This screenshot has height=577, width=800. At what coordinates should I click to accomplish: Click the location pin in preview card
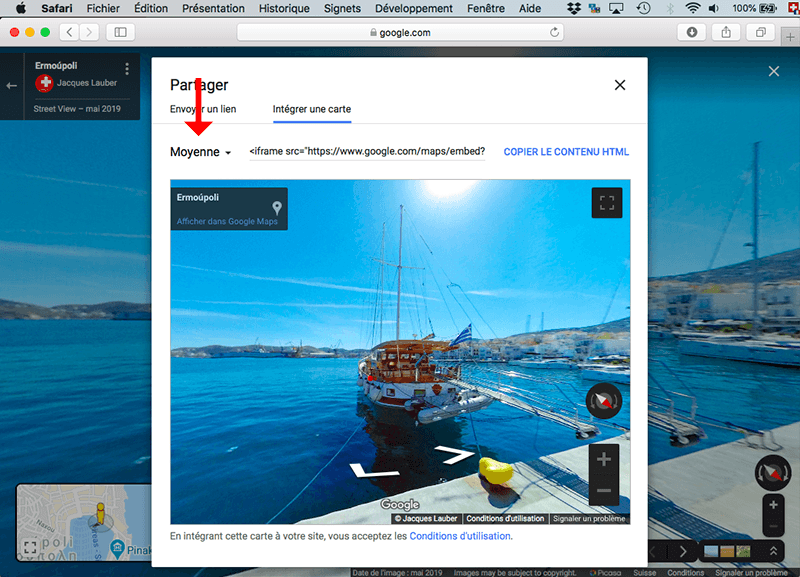[x=277, y=207]
